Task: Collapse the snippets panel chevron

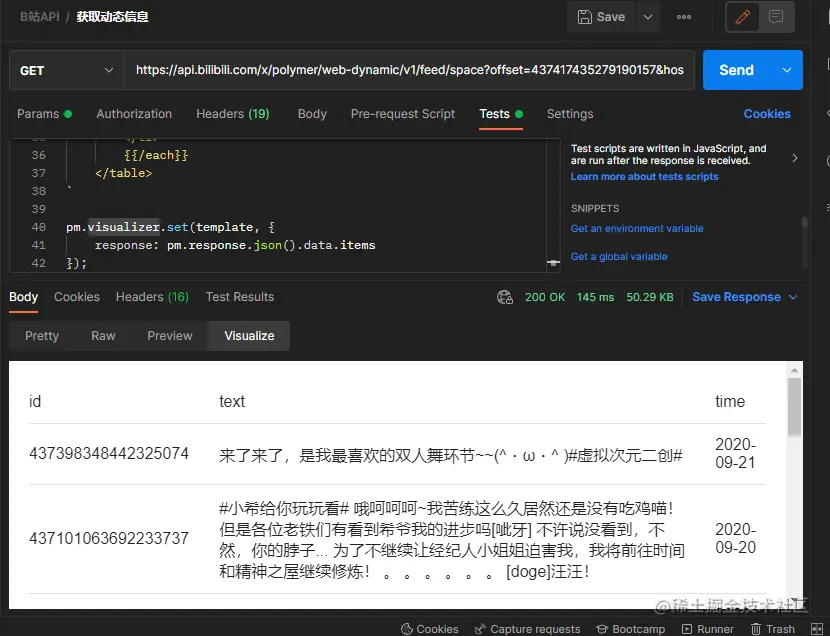Action: 795,158
